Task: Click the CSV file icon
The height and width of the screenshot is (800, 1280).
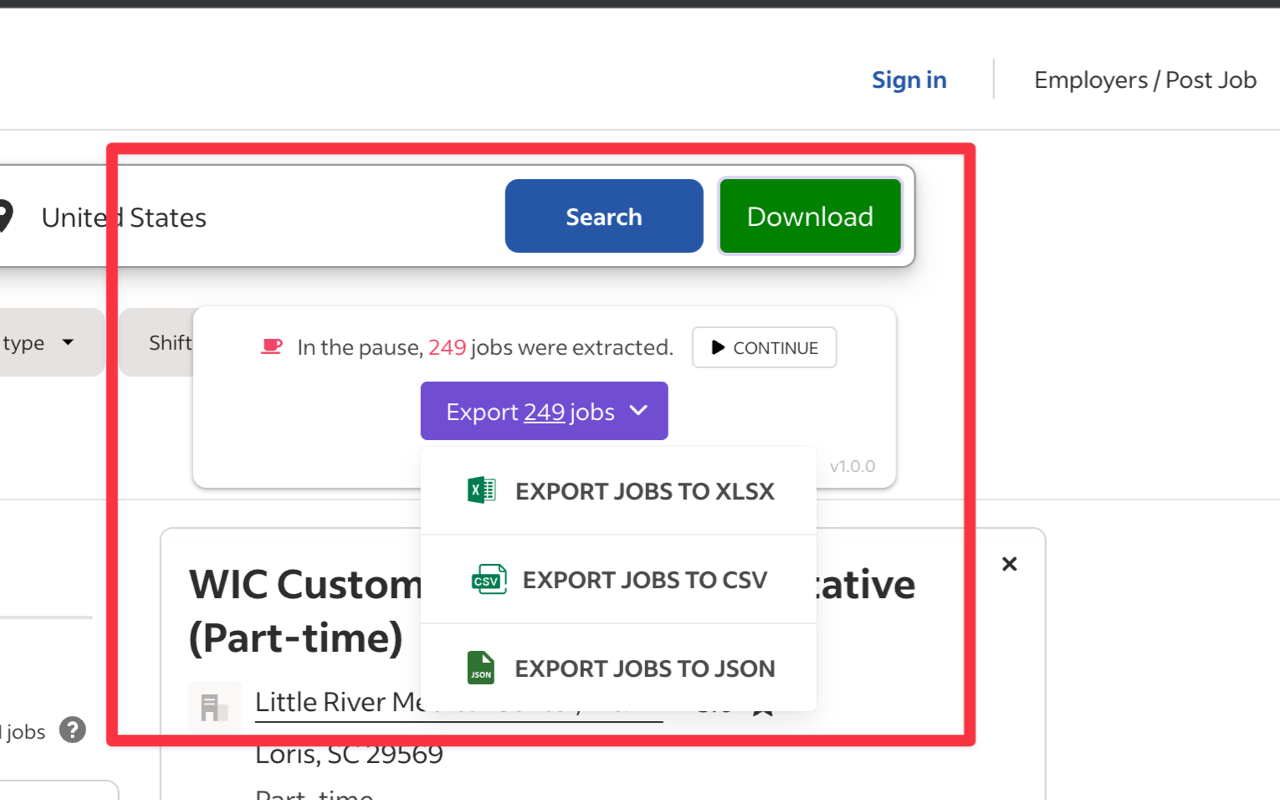Action: pos(489,579)
